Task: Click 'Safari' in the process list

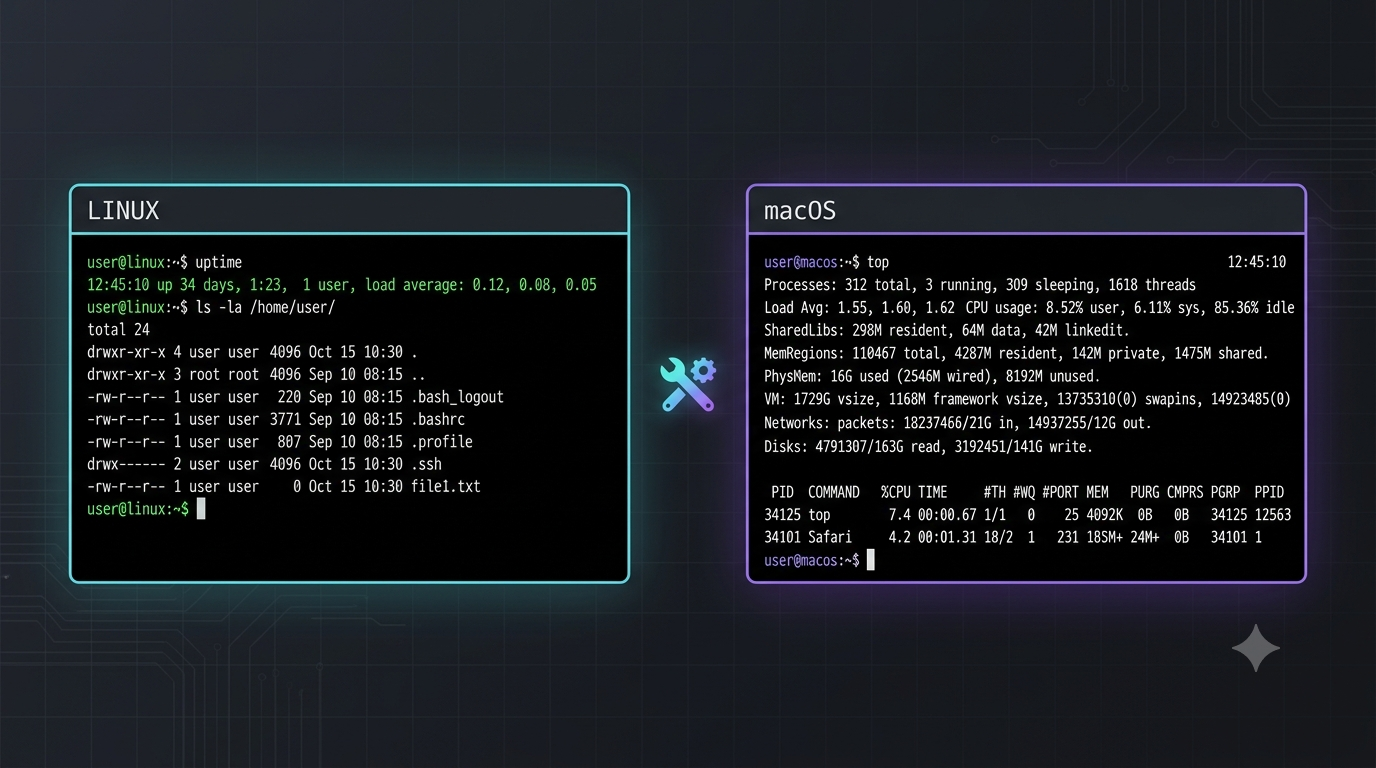Action: (830, 537)
